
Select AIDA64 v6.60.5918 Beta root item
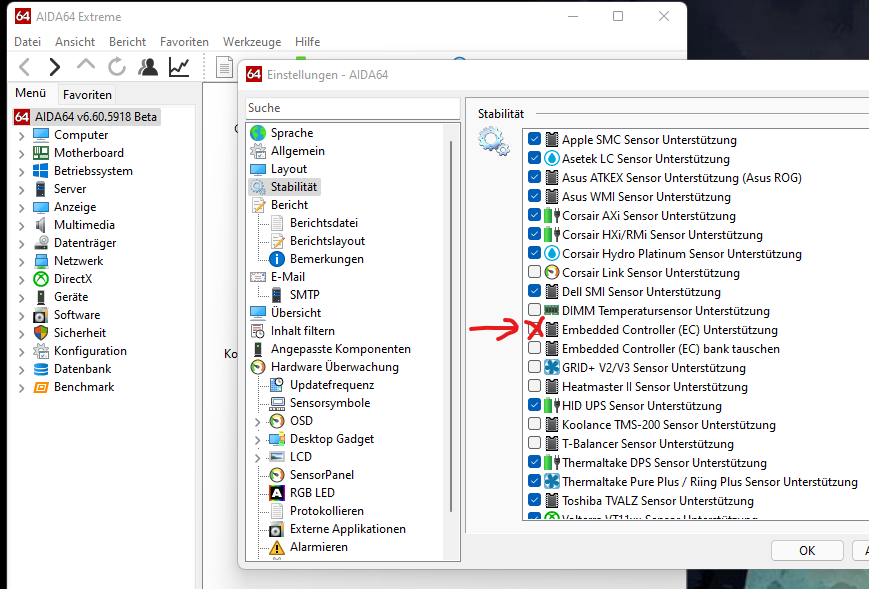click(87, 117)
